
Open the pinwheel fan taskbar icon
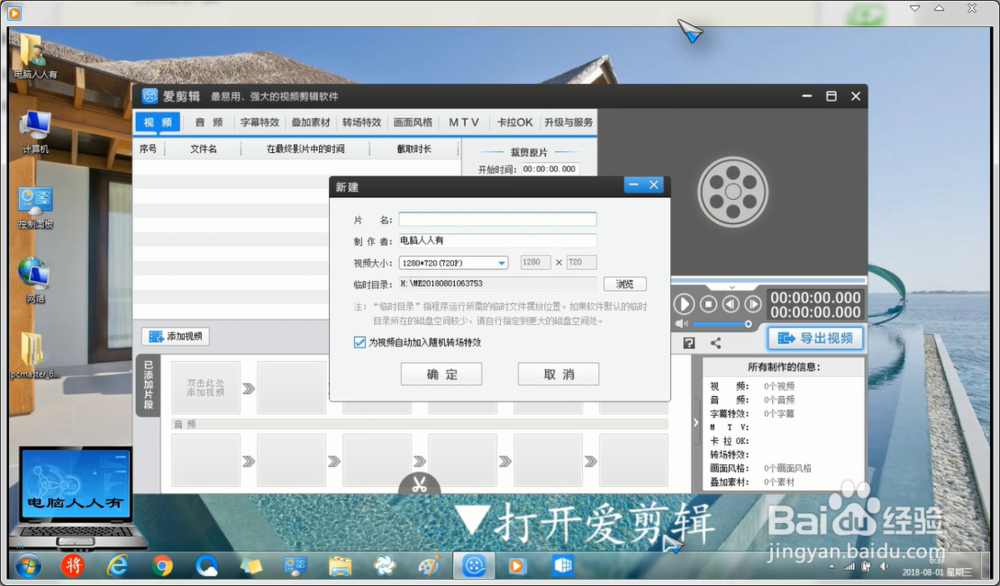[x=385, y=566]
